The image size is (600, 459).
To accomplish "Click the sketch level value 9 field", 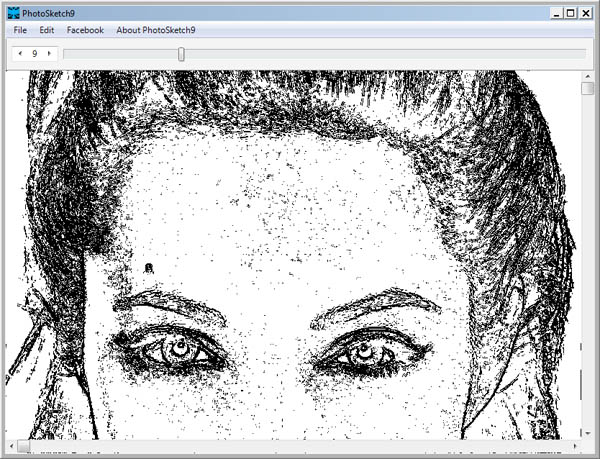I will pyautogui.click(x=34, y=54).
